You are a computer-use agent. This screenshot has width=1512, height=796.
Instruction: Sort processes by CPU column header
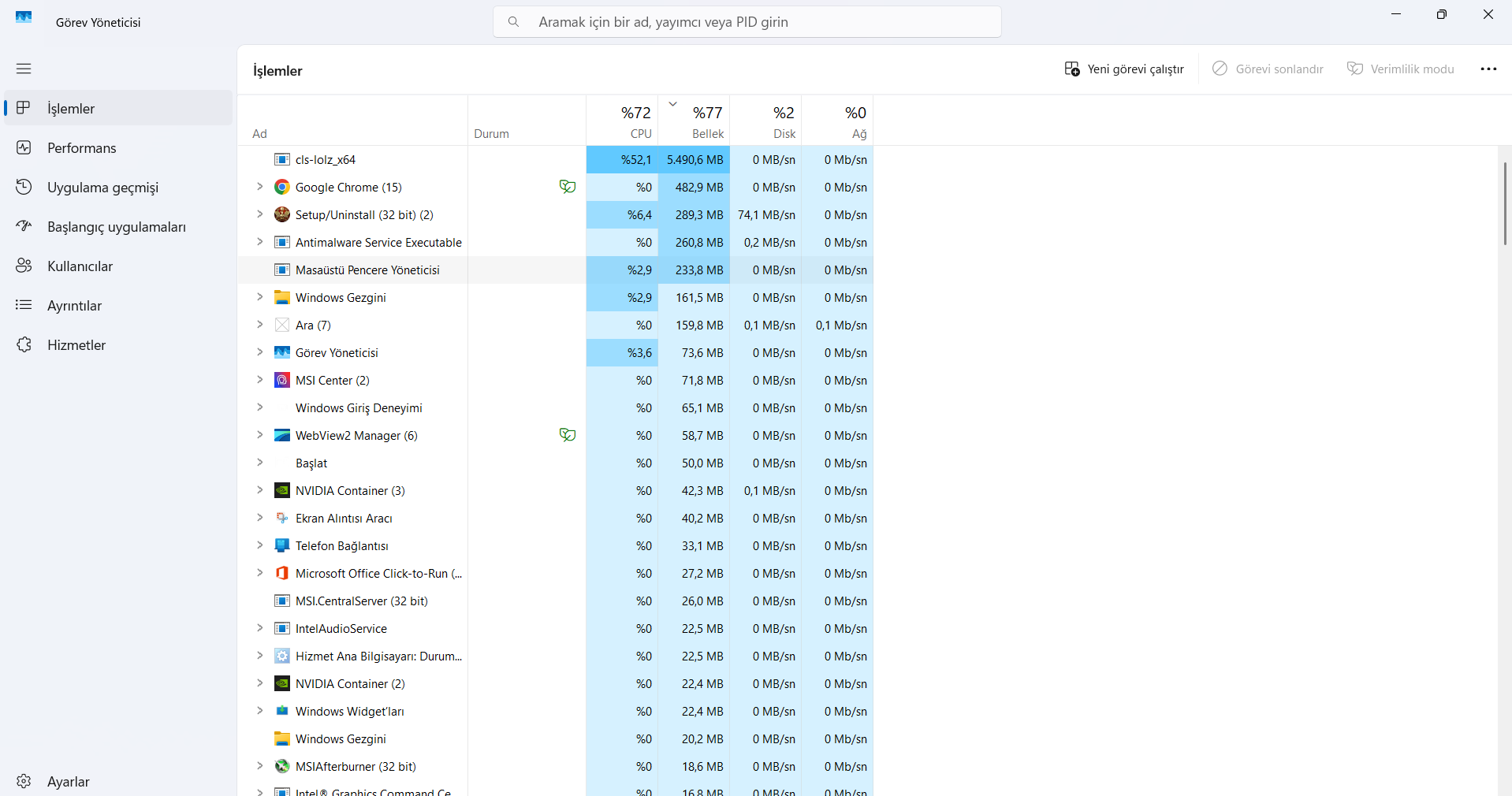pyautogui.click(x=622, y=121)
